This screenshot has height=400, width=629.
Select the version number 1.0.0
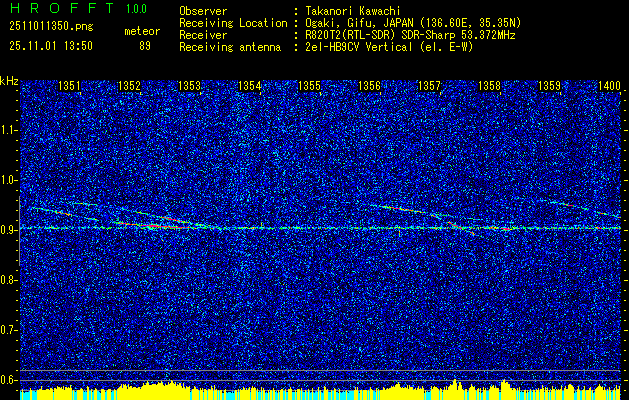pos(136,9)
